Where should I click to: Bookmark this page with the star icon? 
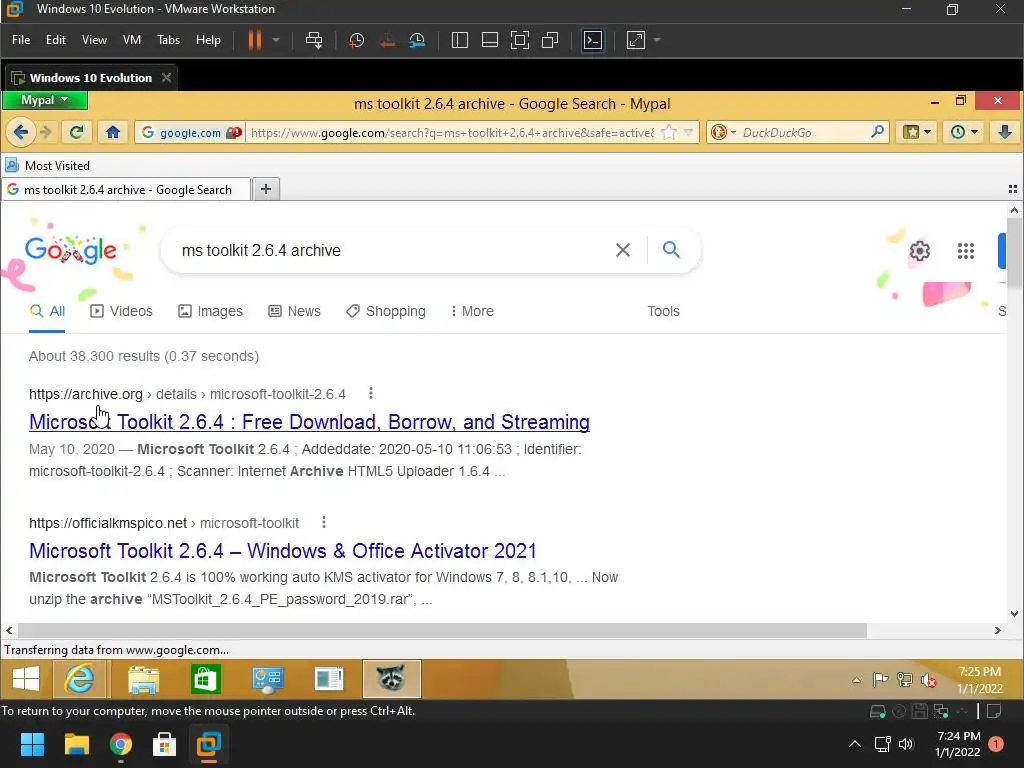669,133
